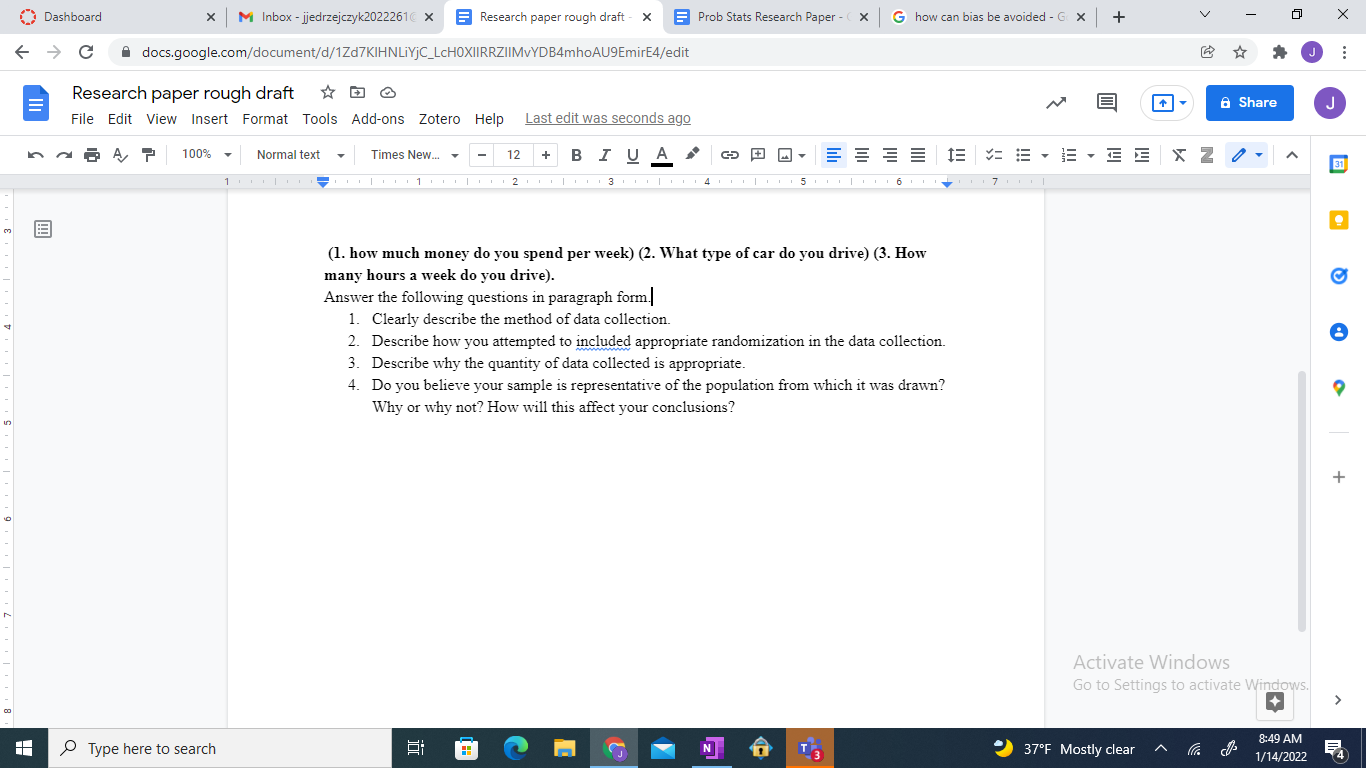Click the Print icon
Viewport: 1366px width, 768px height.
tap(91, 155)
